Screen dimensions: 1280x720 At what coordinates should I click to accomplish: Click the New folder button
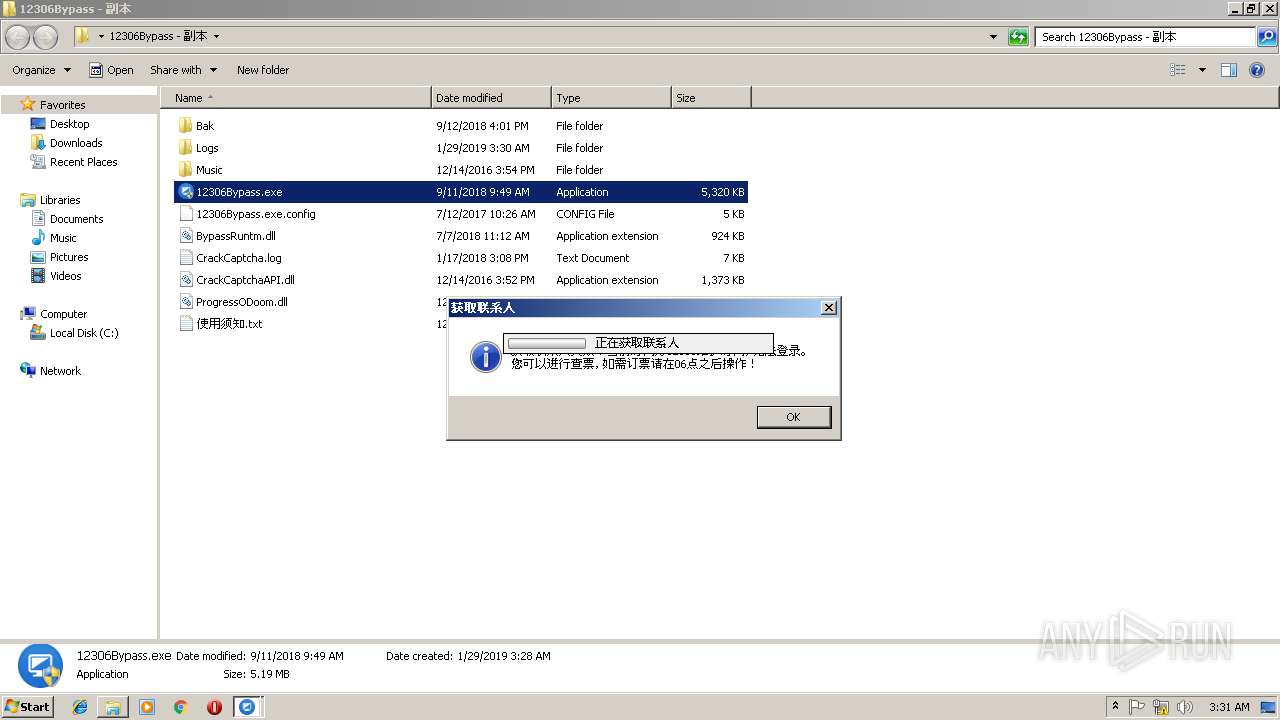pyautogui.click(x=263, y=70)
